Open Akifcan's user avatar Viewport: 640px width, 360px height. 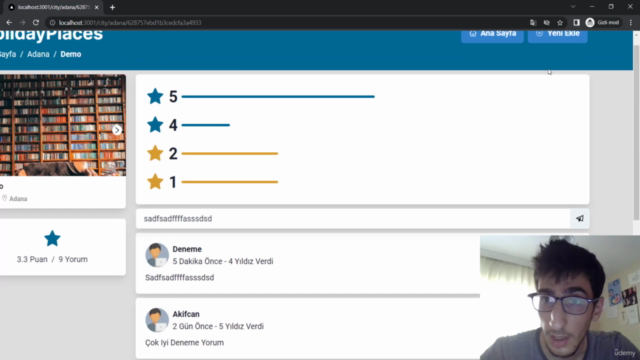(x=157, y=320)
